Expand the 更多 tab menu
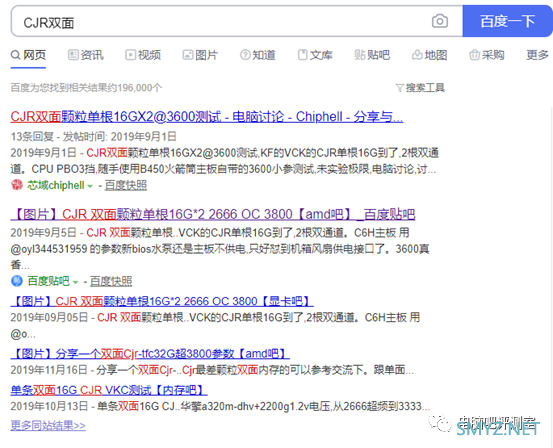Screen dimensions: 553x448 [537, 55]
